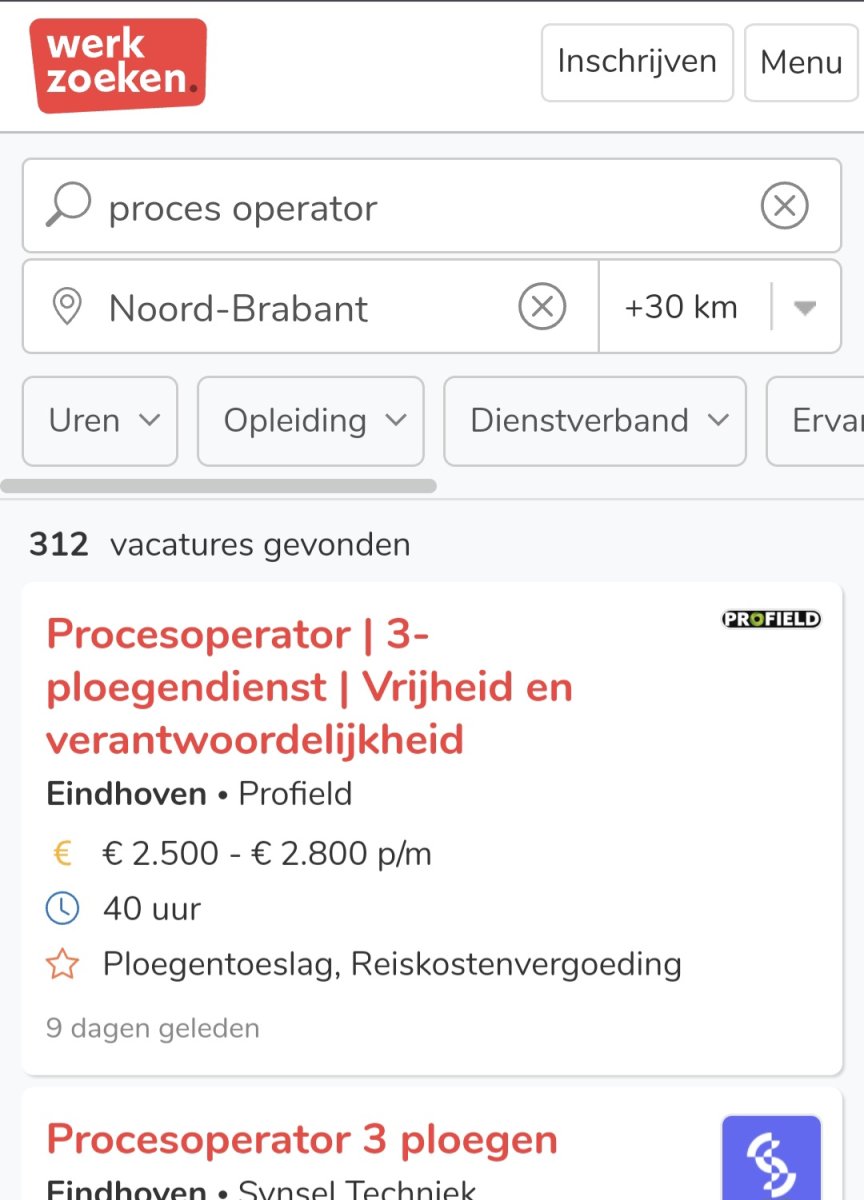Screen dimensions: 864x1200
Task: Open the Menu
Action: click(801, 62)
